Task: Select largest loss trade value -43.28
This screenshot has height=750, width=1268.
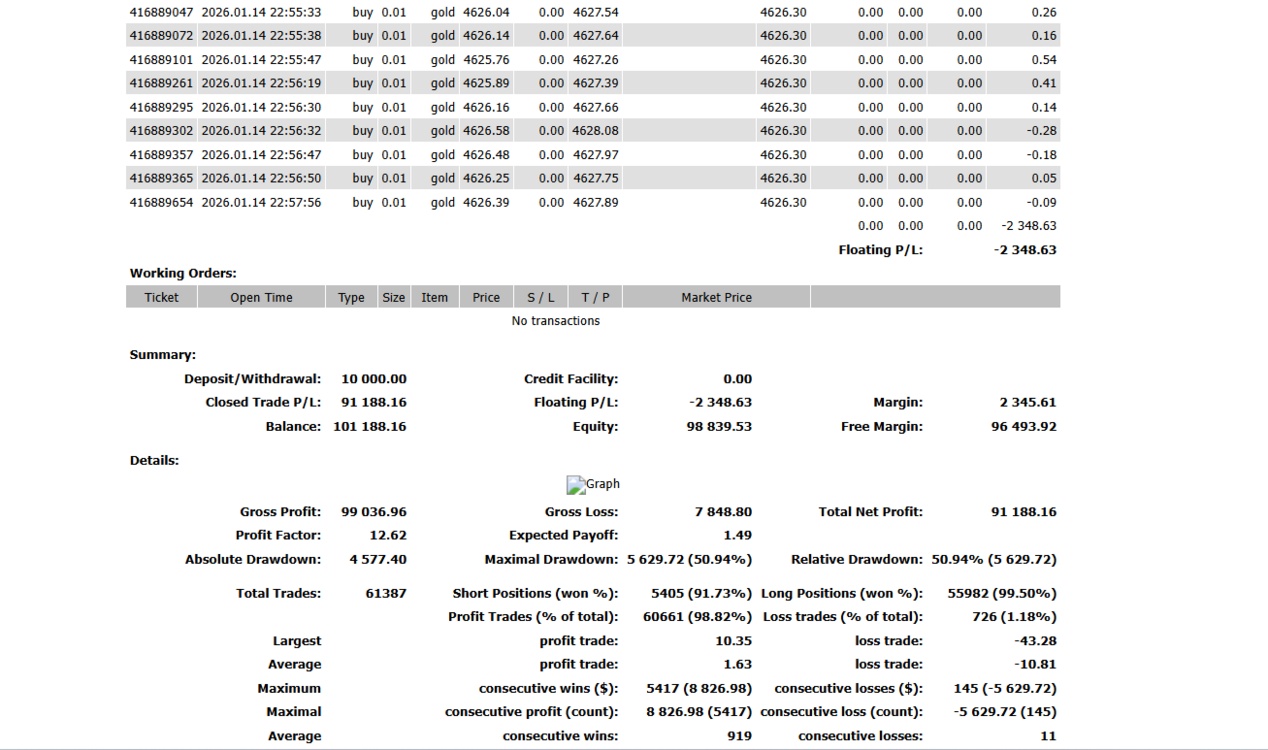Action: (x=1035, y=641)
